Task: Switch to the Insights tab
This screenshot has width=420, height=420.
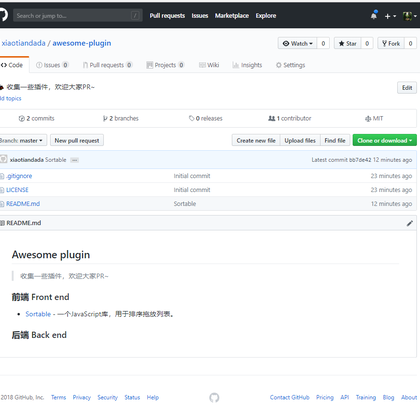Action: tap(247, 65)
